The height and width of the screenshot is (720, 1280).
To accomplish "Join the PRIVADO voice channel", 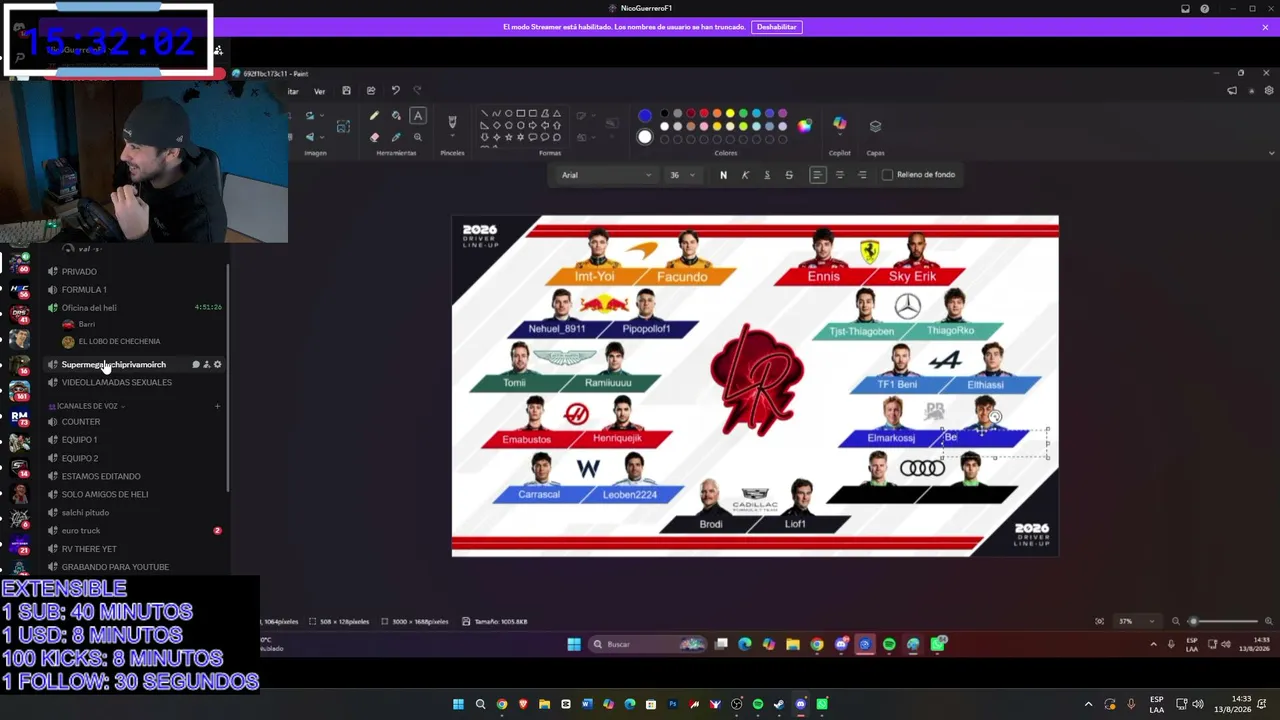I will coord(79,272).
